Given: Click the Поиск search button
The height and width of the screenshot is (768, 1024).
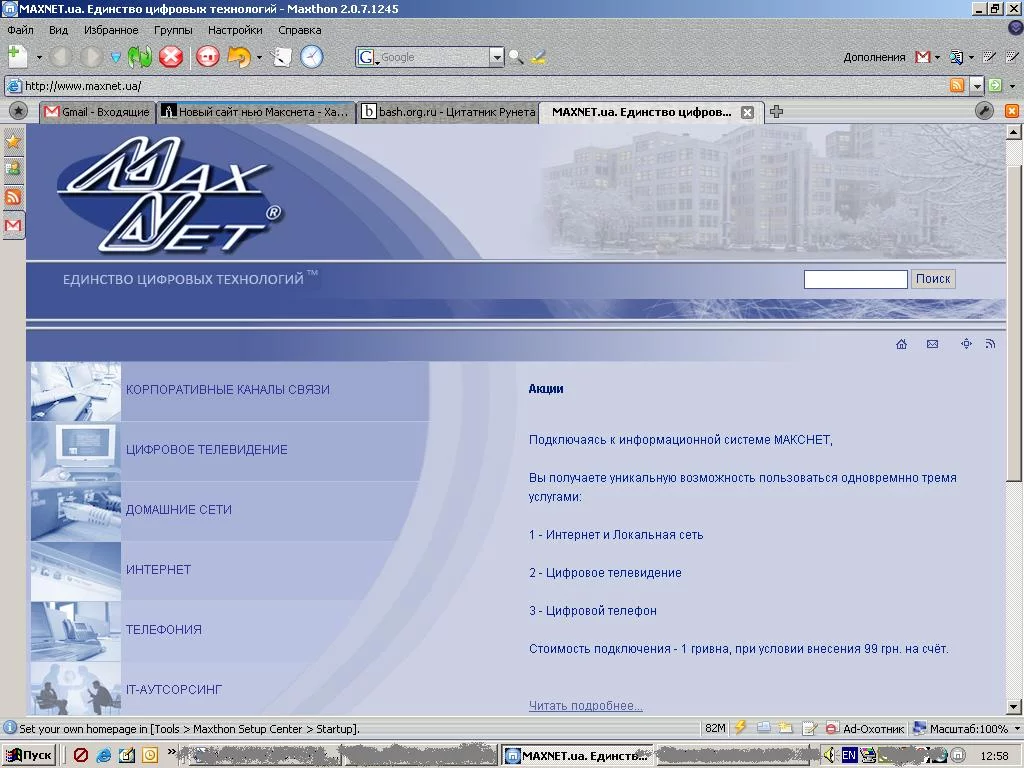Looking at the screenshot, I should pos(933,279).
